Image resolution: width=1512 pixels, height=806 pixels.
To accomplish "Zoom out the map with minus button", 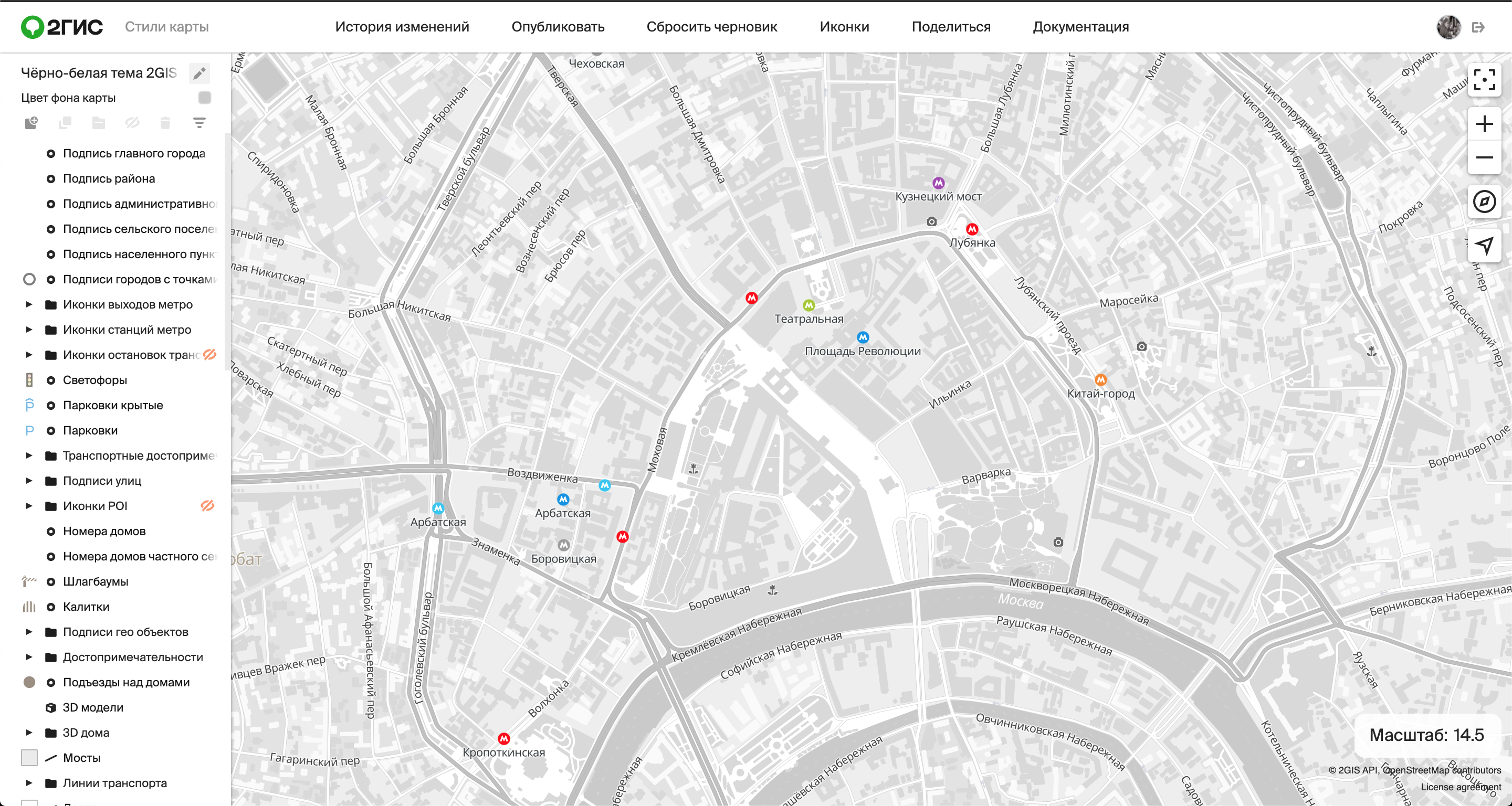I will click(1484, 157).
